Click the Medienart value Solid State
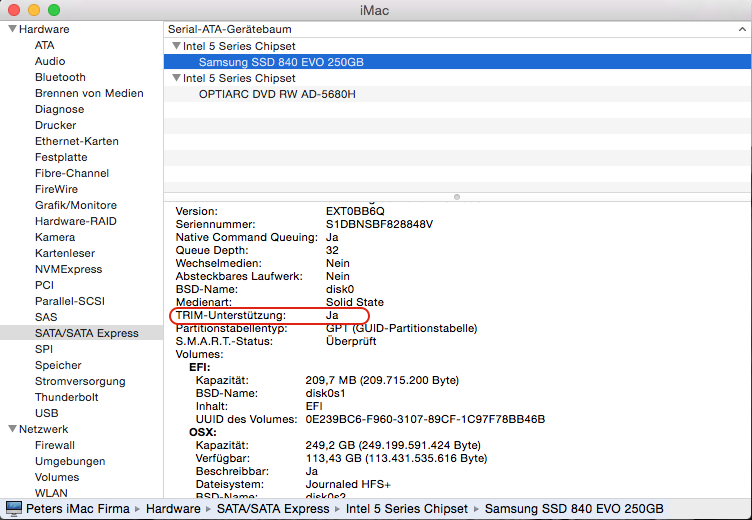Screen dimensions: 752x520 [355, 302]
